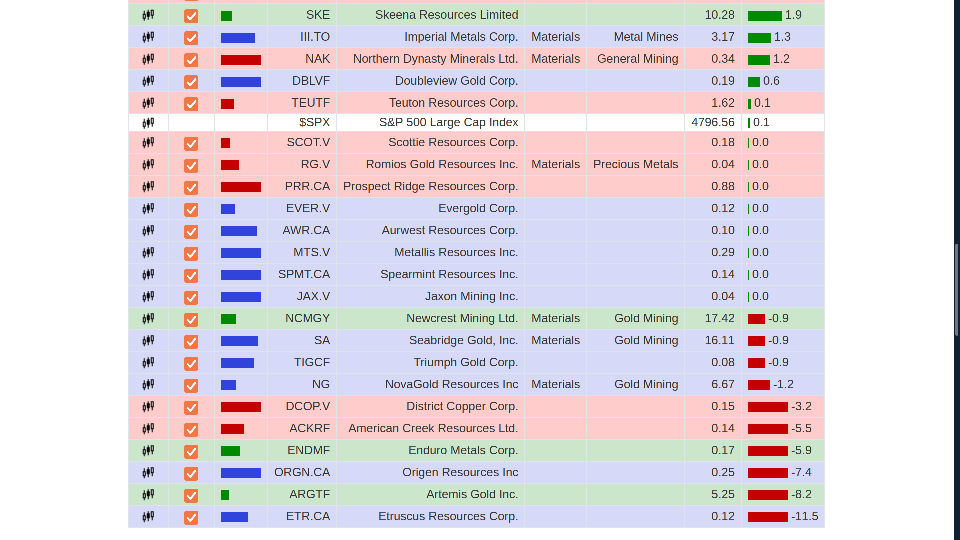Click chart icon in PRR.CA row
The width and height of the screenshot is (960, 540).
click(148, 186)
